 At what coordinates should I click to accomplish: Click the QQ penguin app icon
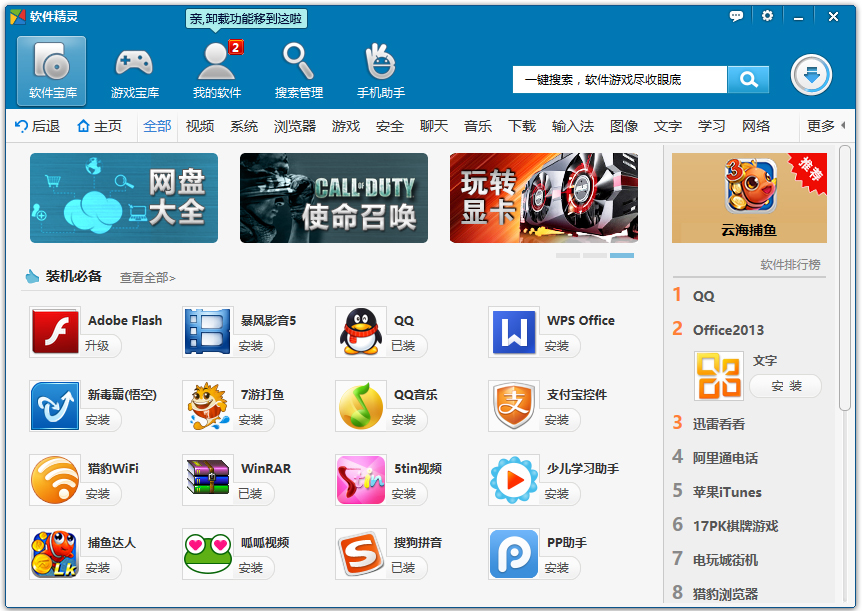point(360,330)
